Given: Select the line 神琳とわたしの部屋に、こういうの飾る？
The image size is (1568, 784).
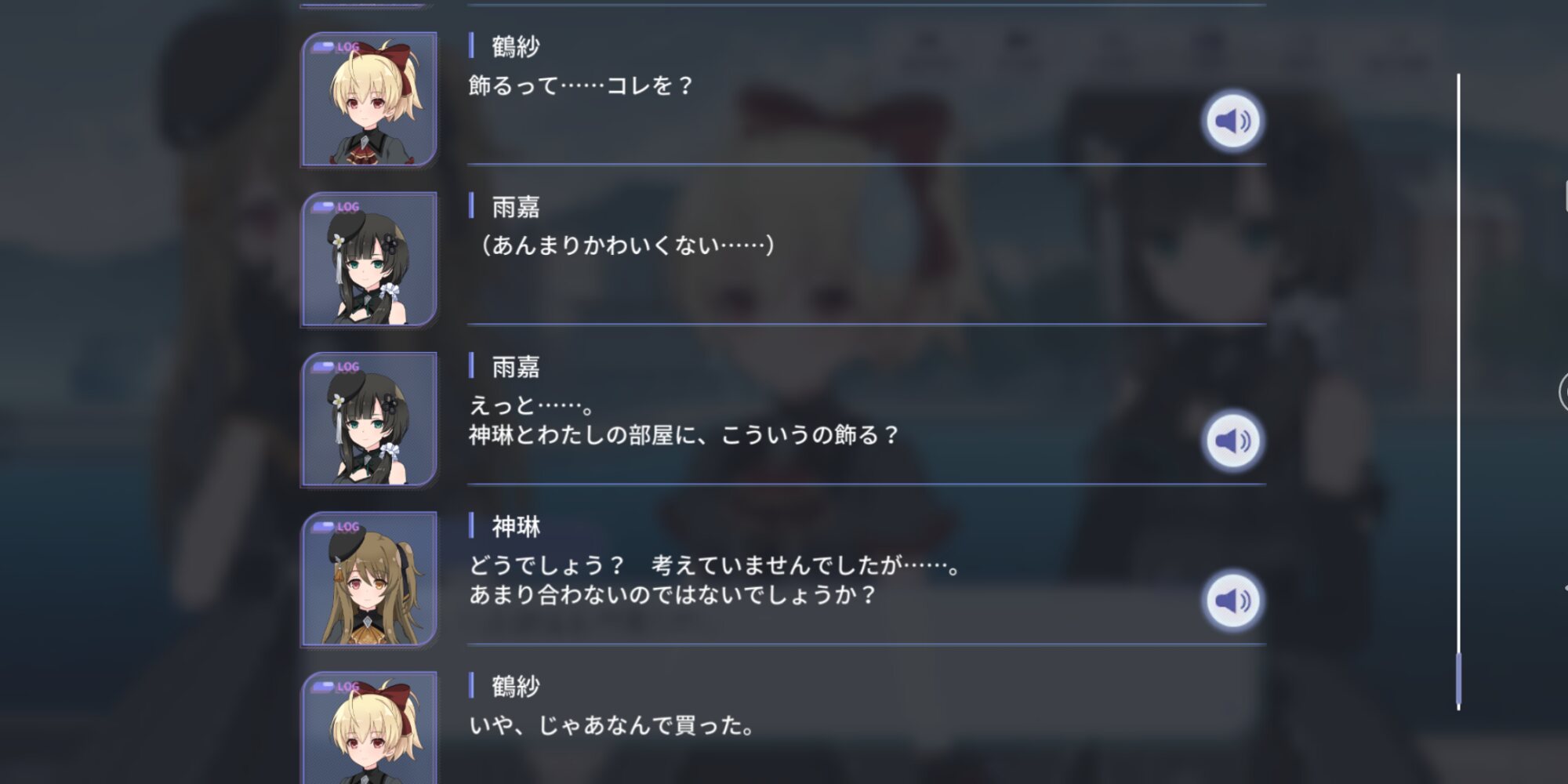Looking at the screenshot, I should [684, 435].
